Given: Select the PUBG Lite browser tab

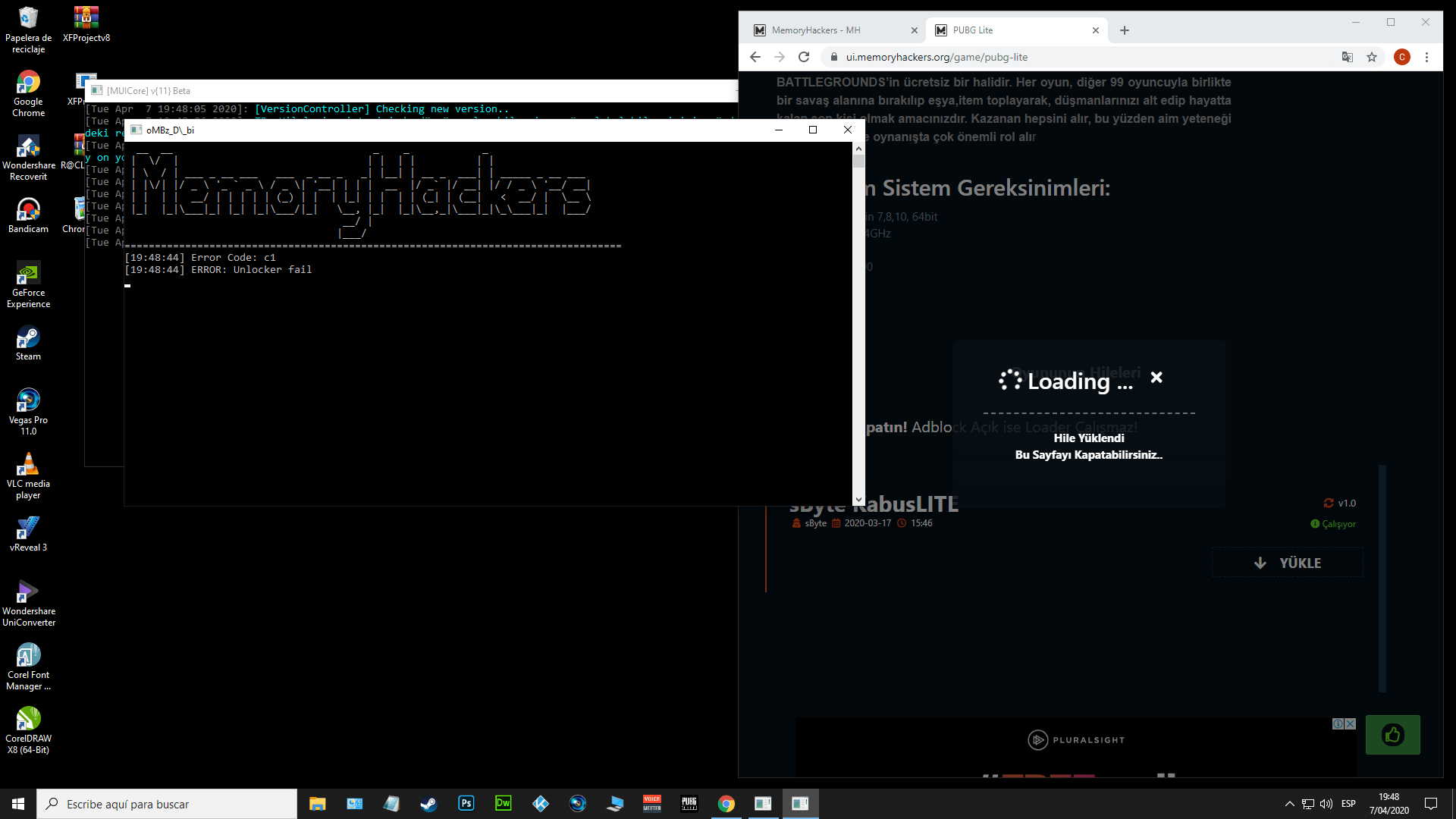Looking at the screenshot, I should point(1016,30).
